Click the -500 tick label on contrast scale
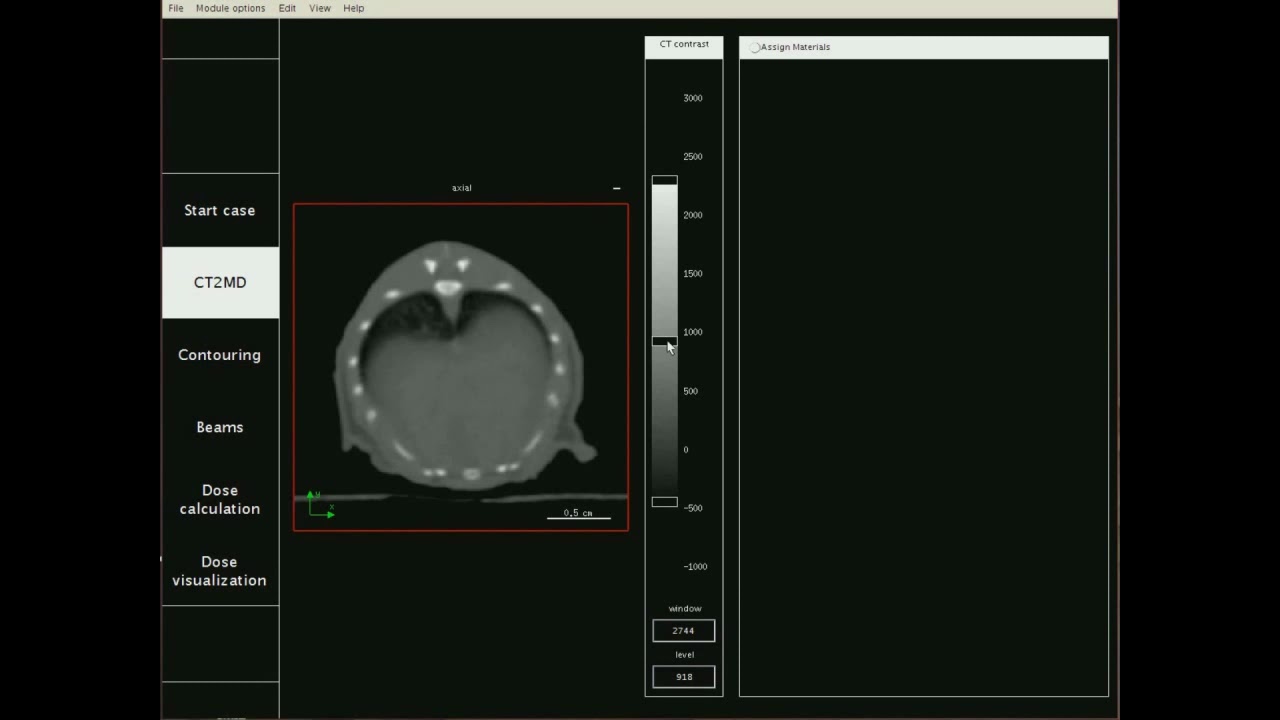This screenshot has width=1280, height=720. pos(693,508)
